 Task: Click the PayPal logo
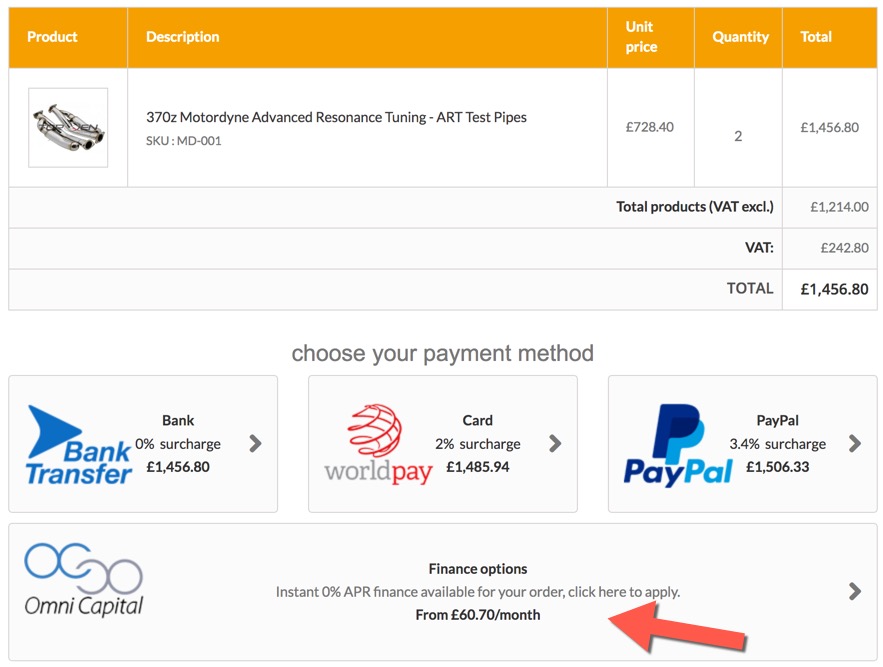(678, 445)
